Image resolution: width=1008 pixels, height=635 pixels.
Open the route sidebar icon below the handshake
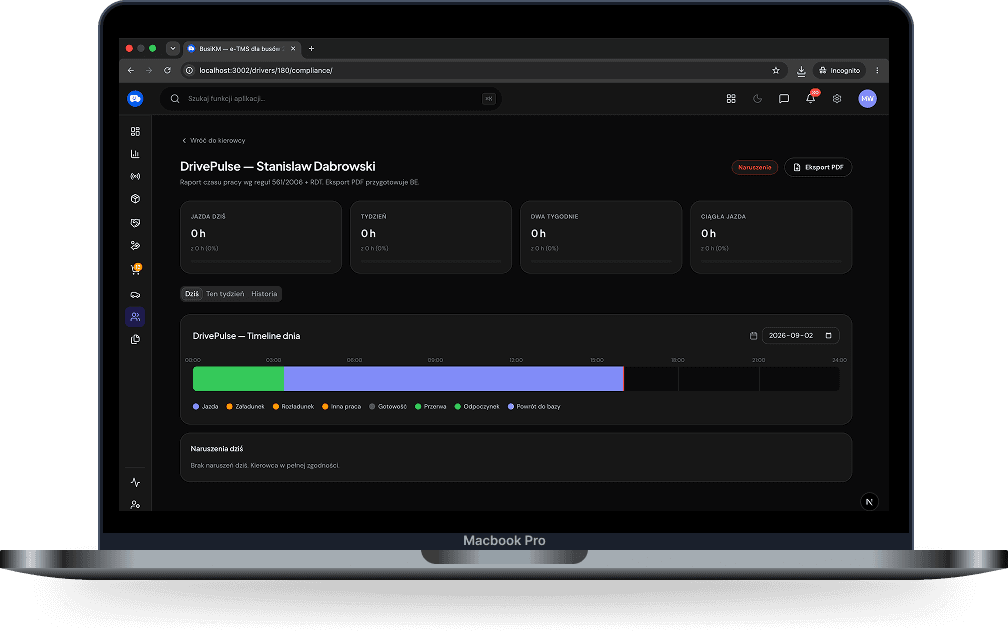[135, 246]
